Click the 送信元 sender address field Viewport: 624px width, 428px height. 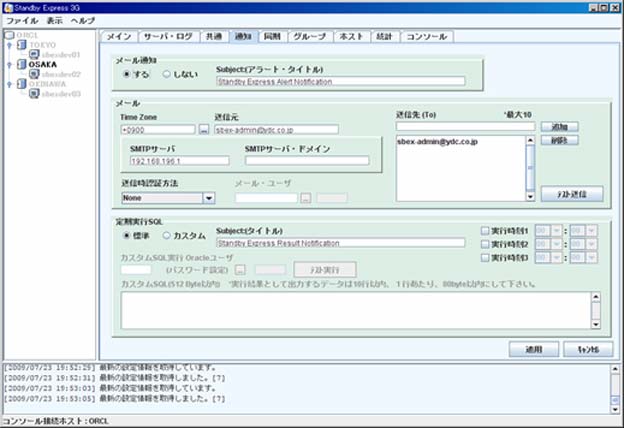276,129
